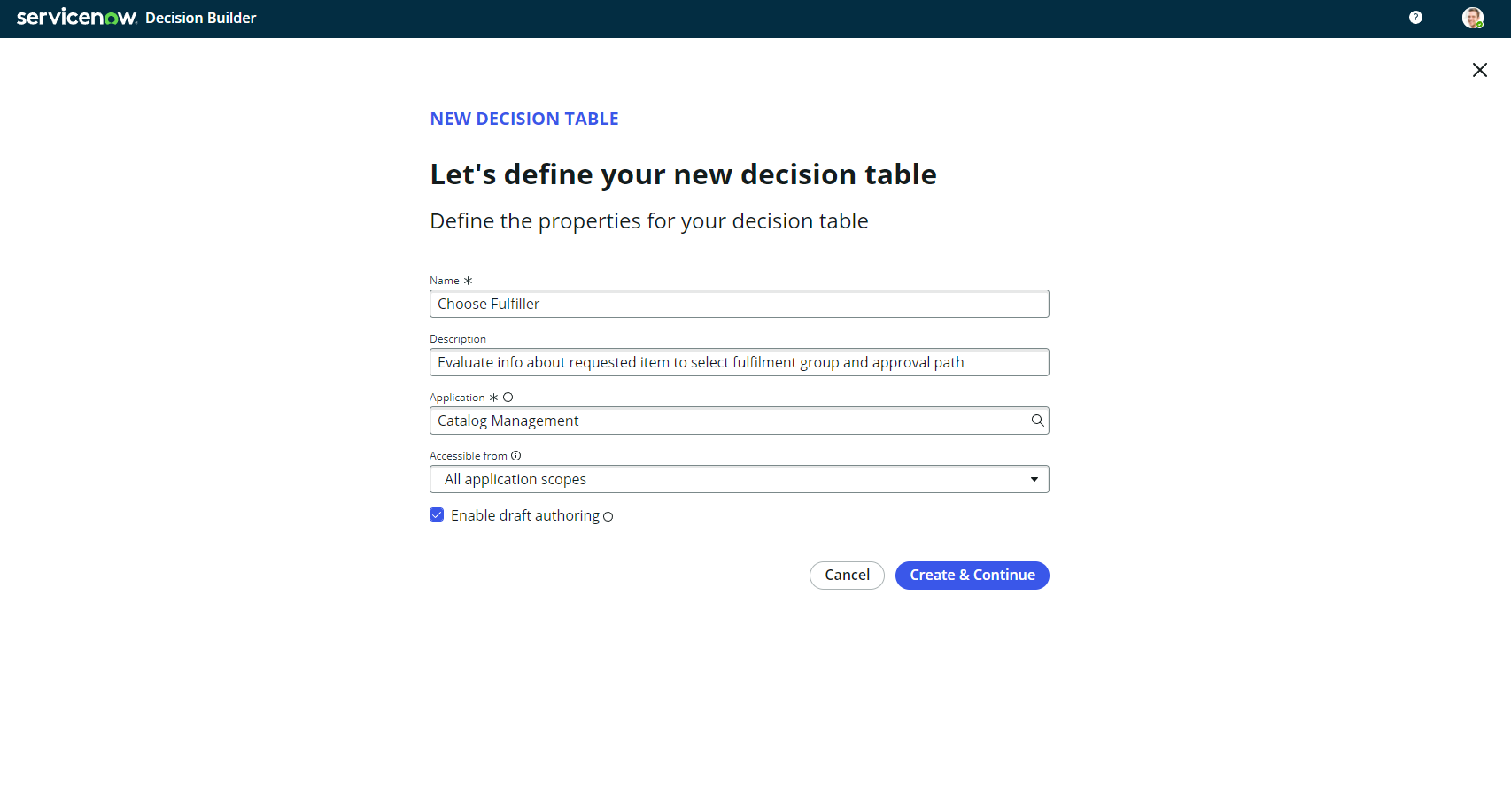The image size is (1511, 812).
Task: Open the user profile avatar menu
Action: click(1472, 18)
